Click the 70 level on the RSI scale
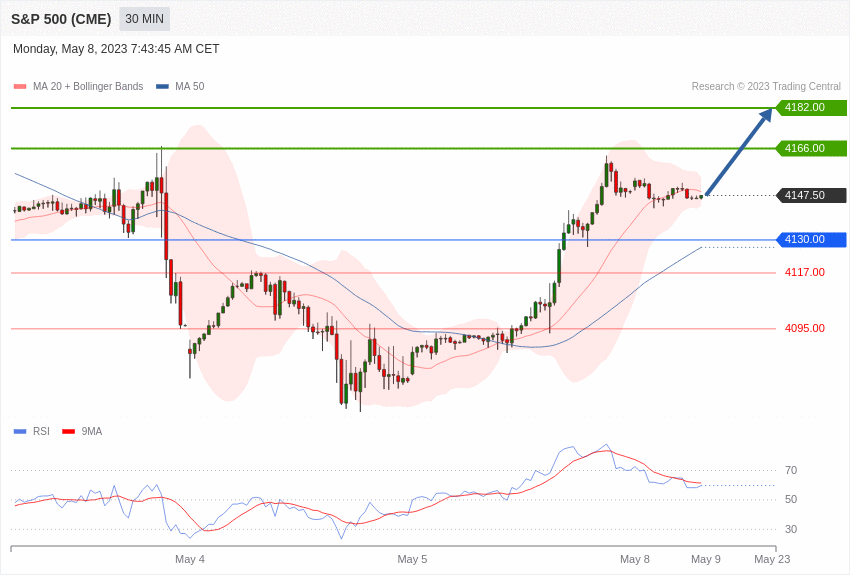The image size is (850, 576). (790, 469)
